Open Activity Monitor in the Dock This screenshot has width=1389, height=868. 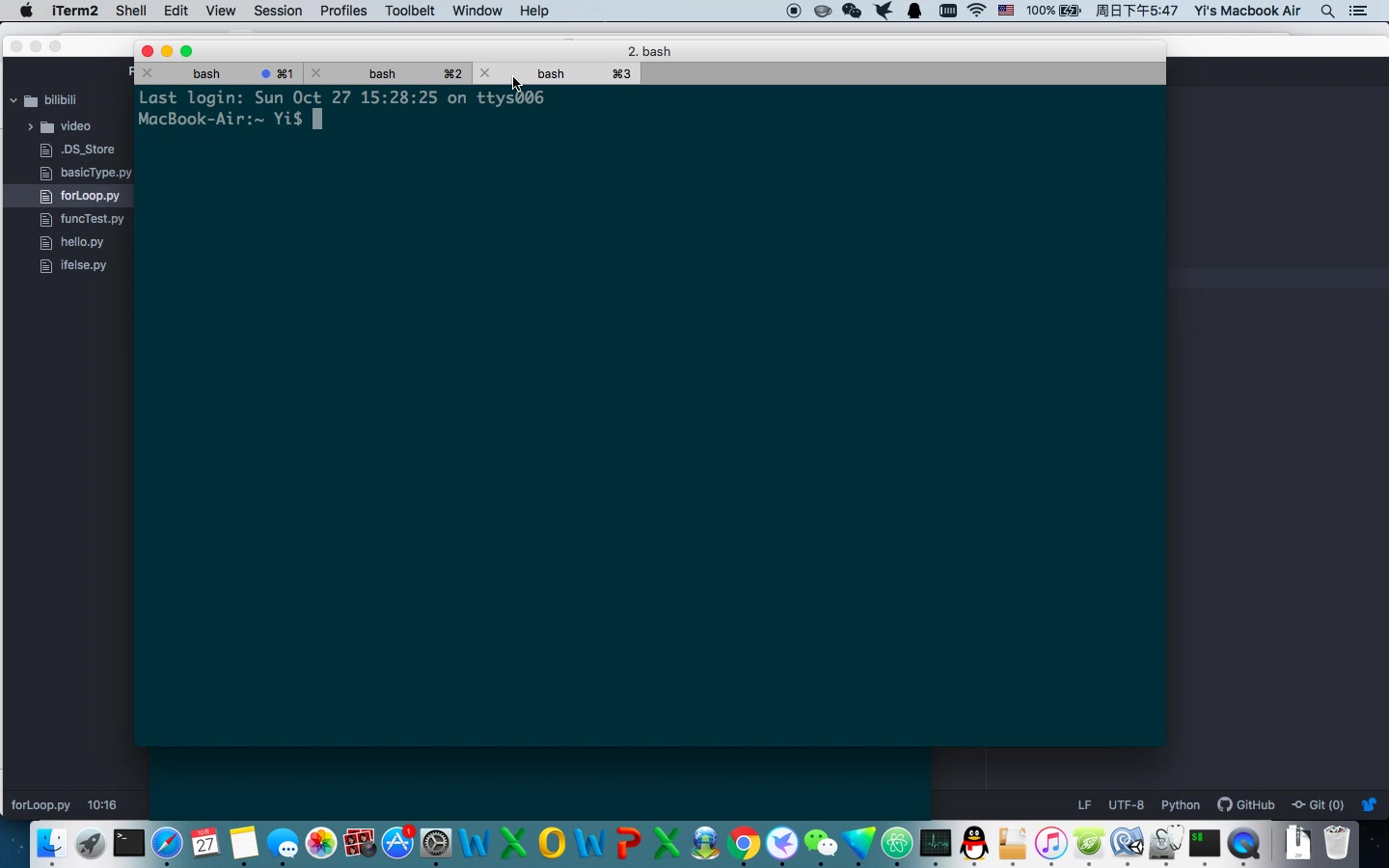(936, 844)
